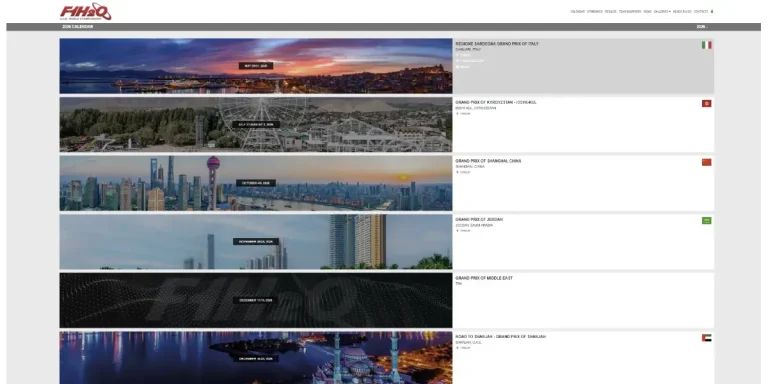Click venue pin icon under Kyrgyzstan Grand Prix
This screenshot has width=768, height=384.
pos(457,114)
